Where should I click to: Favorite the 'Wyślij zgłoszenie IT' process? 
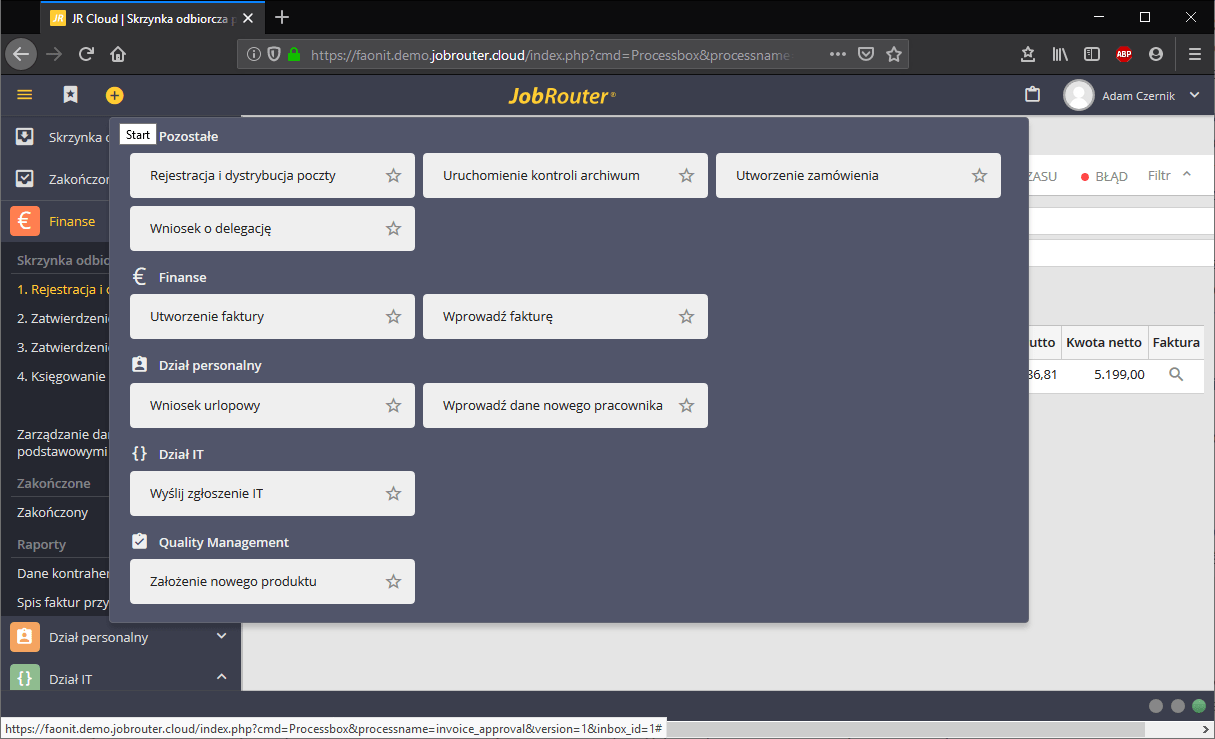(x=392, y=493)
